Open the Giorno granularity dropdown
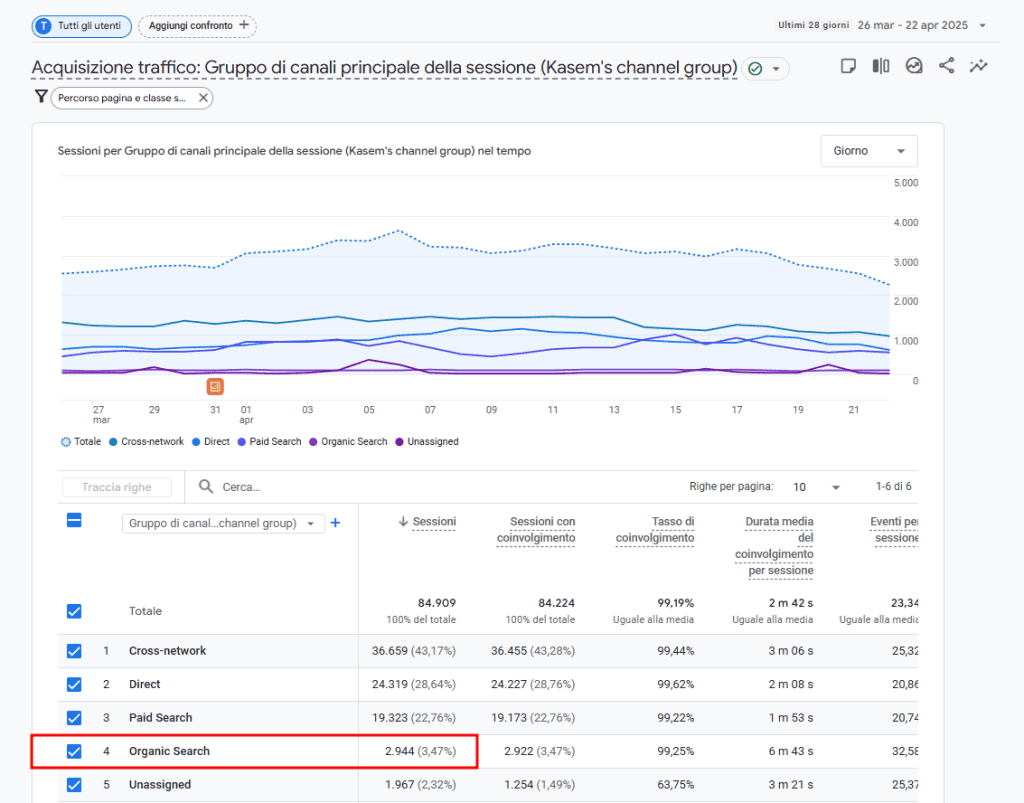Viewport: 1024px width, 803px height. (x=869, y=151)
